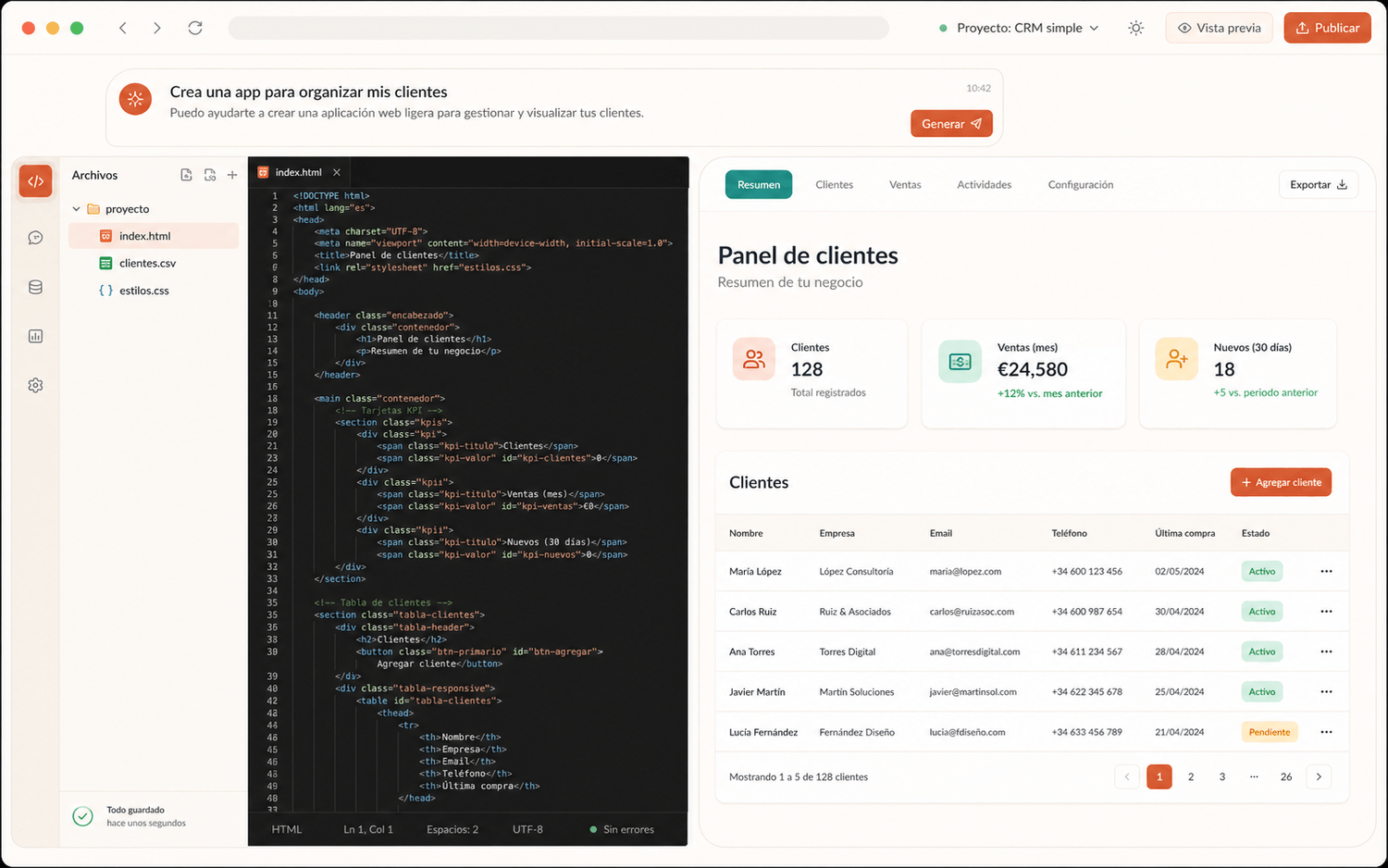Click the Pendiente status badge
1388x868 pixels.
[x=1270, y=732]
